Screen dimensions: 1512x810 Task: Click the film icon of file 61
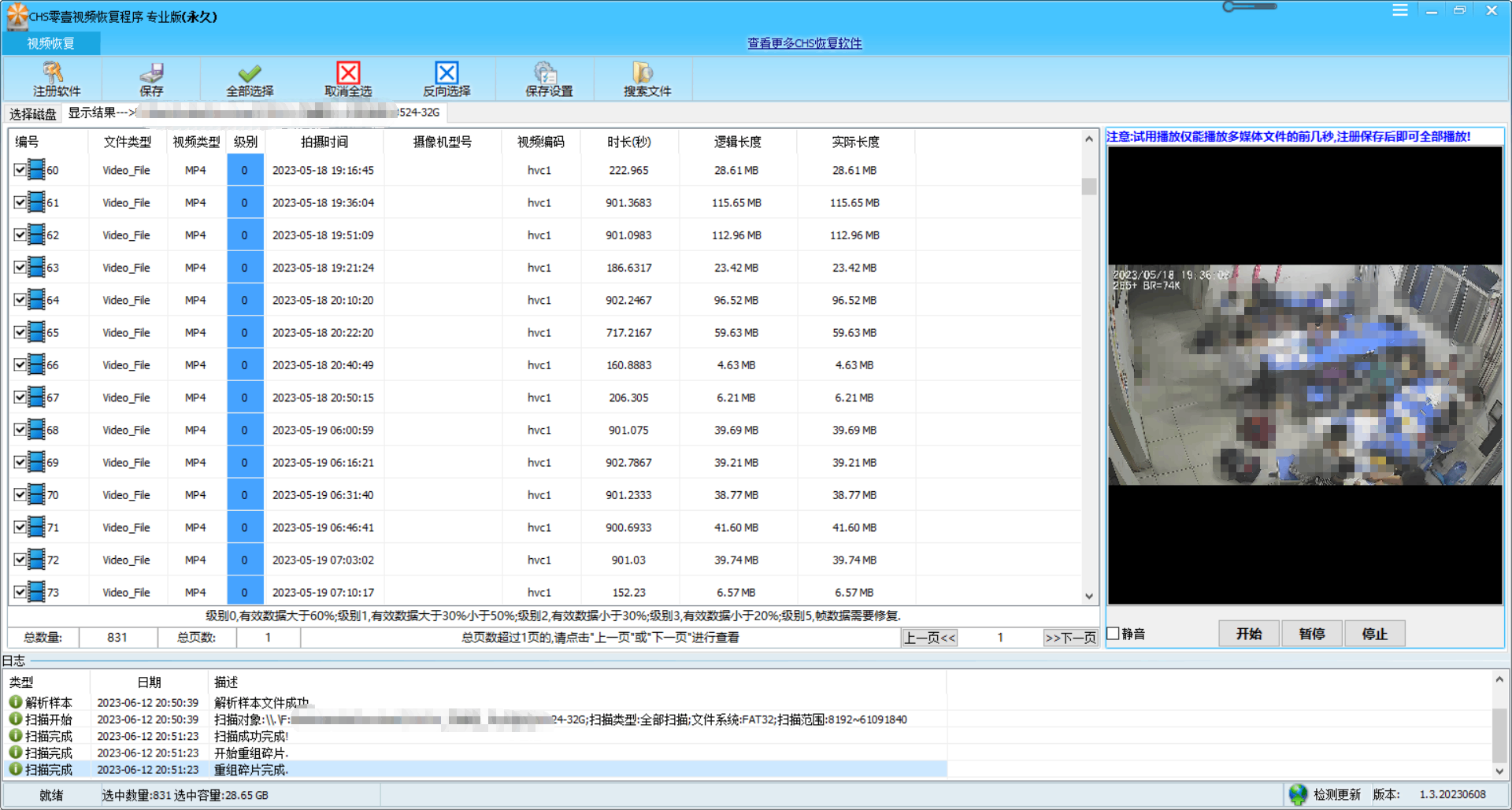click(36, 202)
